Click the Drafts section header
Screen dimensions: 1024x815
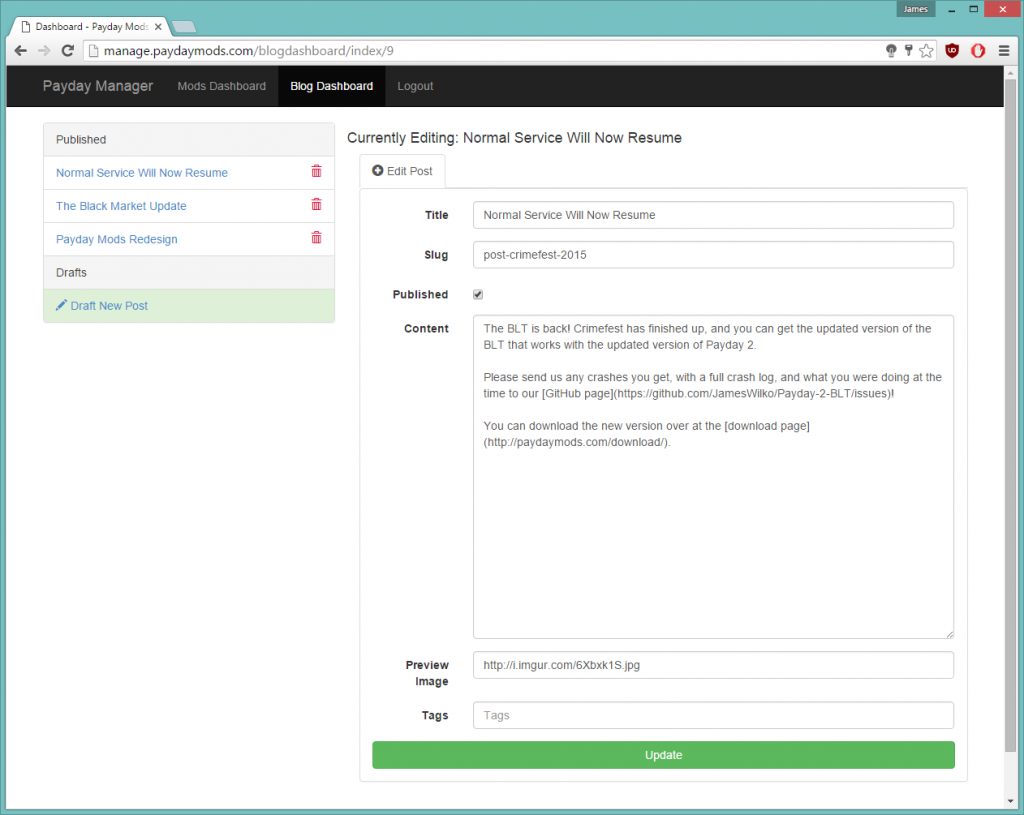coord(189,272)
